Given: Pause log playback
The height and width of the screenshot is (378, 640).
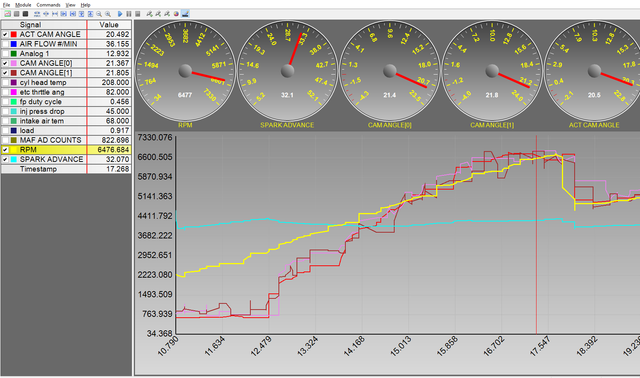Looking at the screenshot, I should point(129,14).
